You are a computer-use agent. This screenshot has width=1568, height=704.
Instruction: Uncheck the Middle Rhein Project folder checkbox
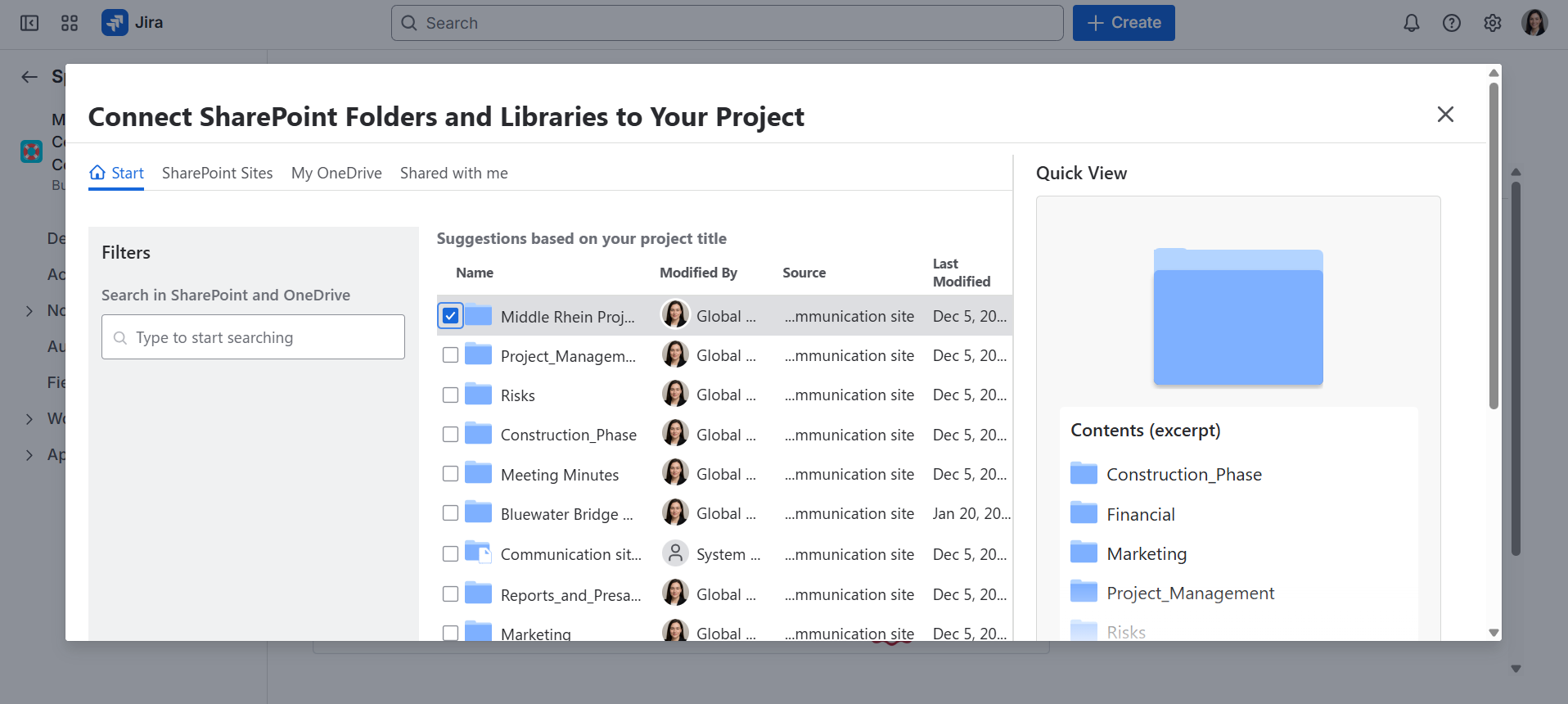450,316
